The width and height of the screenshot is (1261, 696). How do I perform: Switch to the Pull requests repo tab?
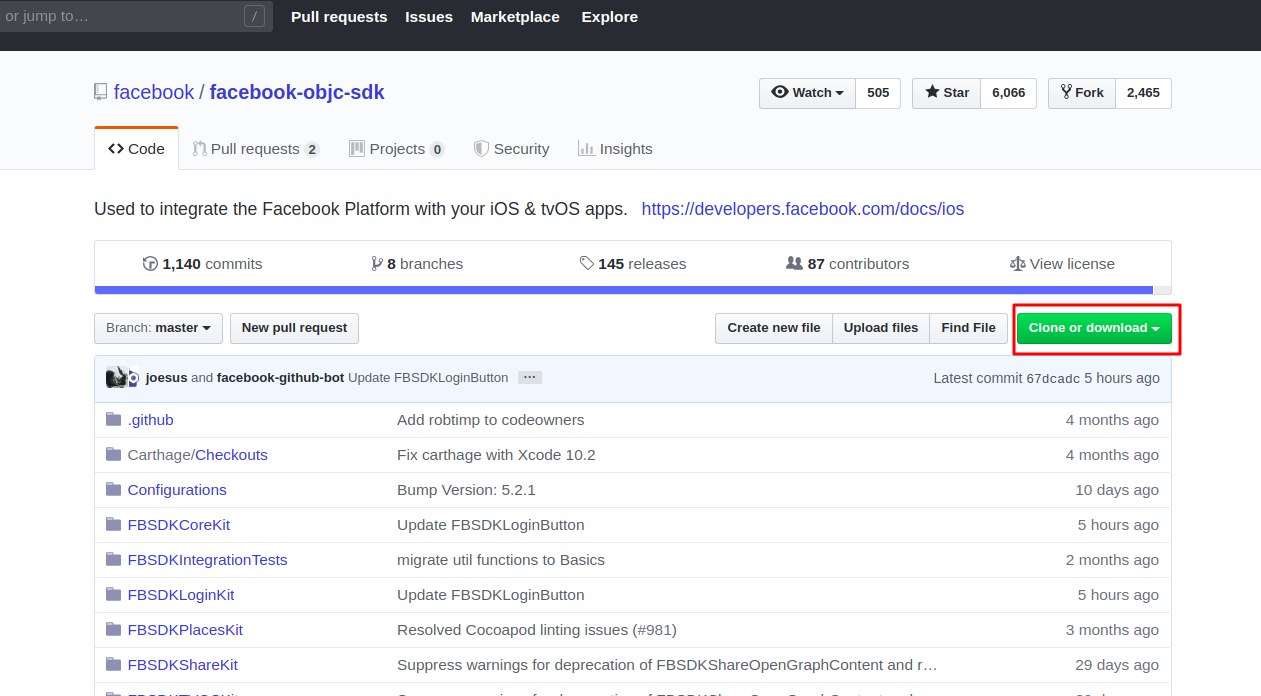click(255, 149)
